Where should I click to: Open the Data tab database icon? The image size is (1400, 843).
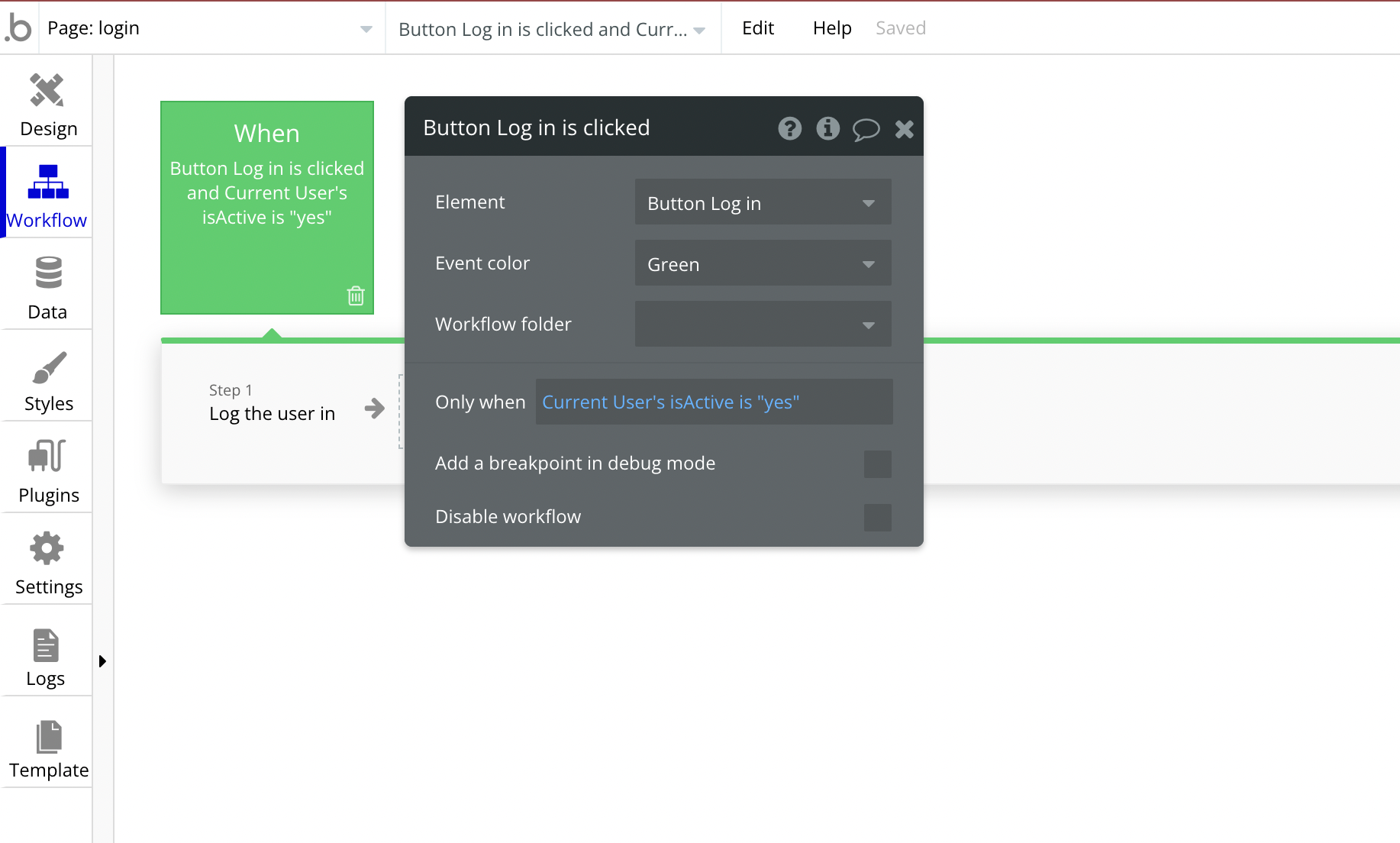[48, 273]
